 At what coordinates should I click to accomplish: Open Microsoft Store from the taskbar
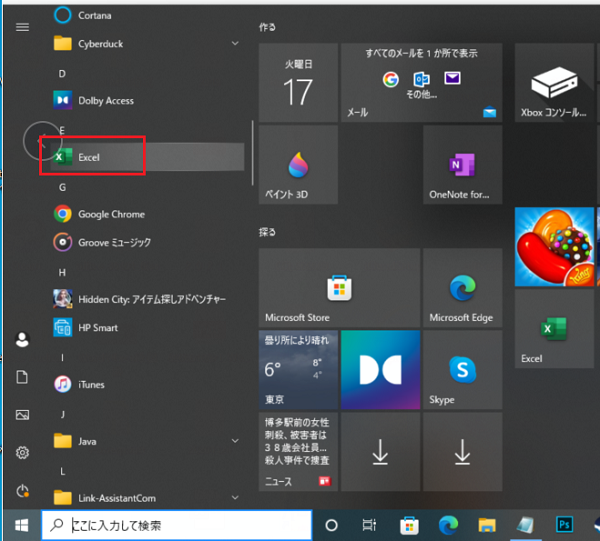(409, 525)
